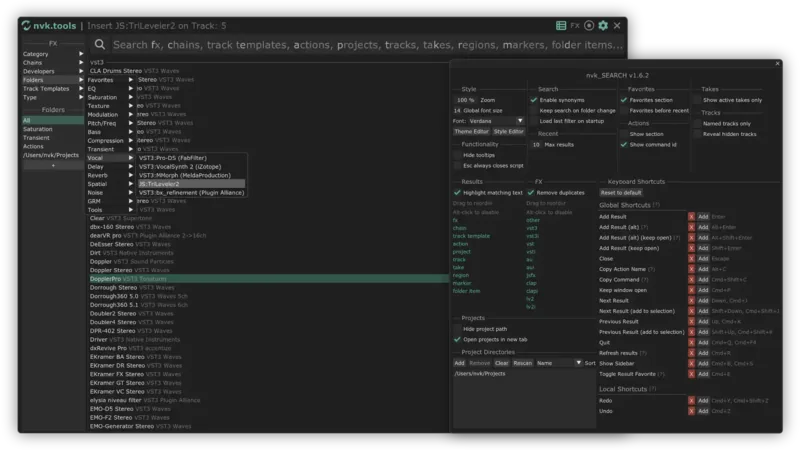This screenshot has height=450, width=800.
Task: Click red X for Keep window open shortcut
Action: tap(691, 290)
